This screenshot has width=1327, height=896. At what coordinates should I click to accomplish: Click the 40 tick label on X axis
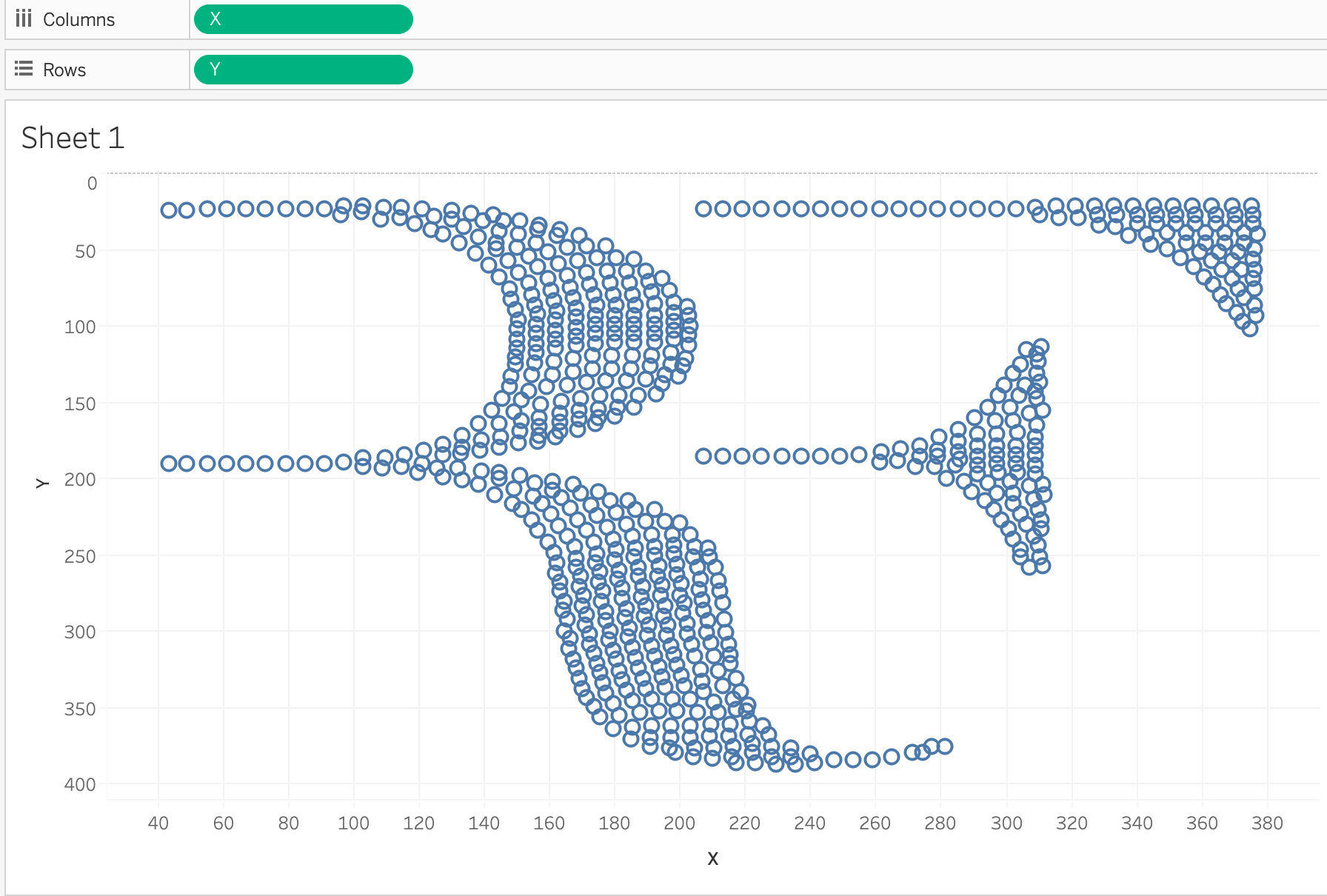(x=158, y=823)
